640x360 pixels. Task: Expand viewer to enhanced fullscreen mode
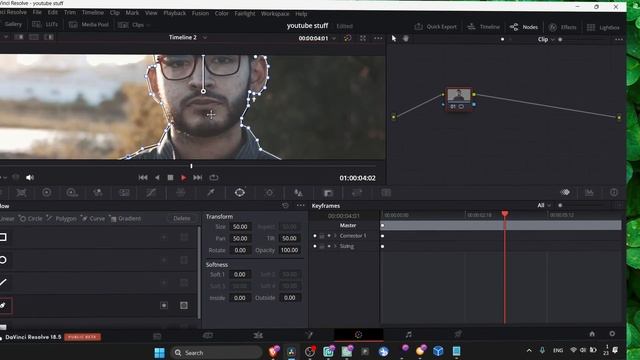click(x=363, y=38)
